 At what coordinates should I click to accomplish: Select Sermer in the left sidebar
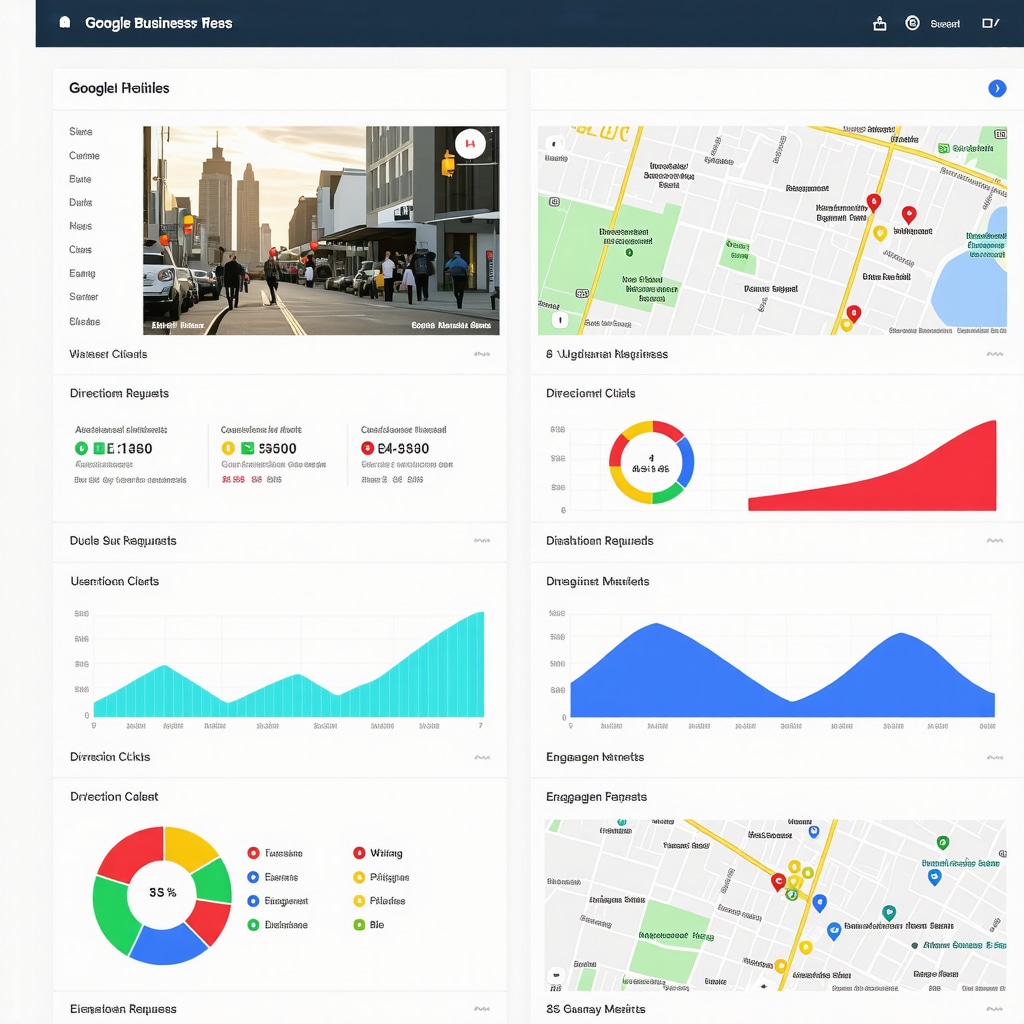click(x=84, y=296)
